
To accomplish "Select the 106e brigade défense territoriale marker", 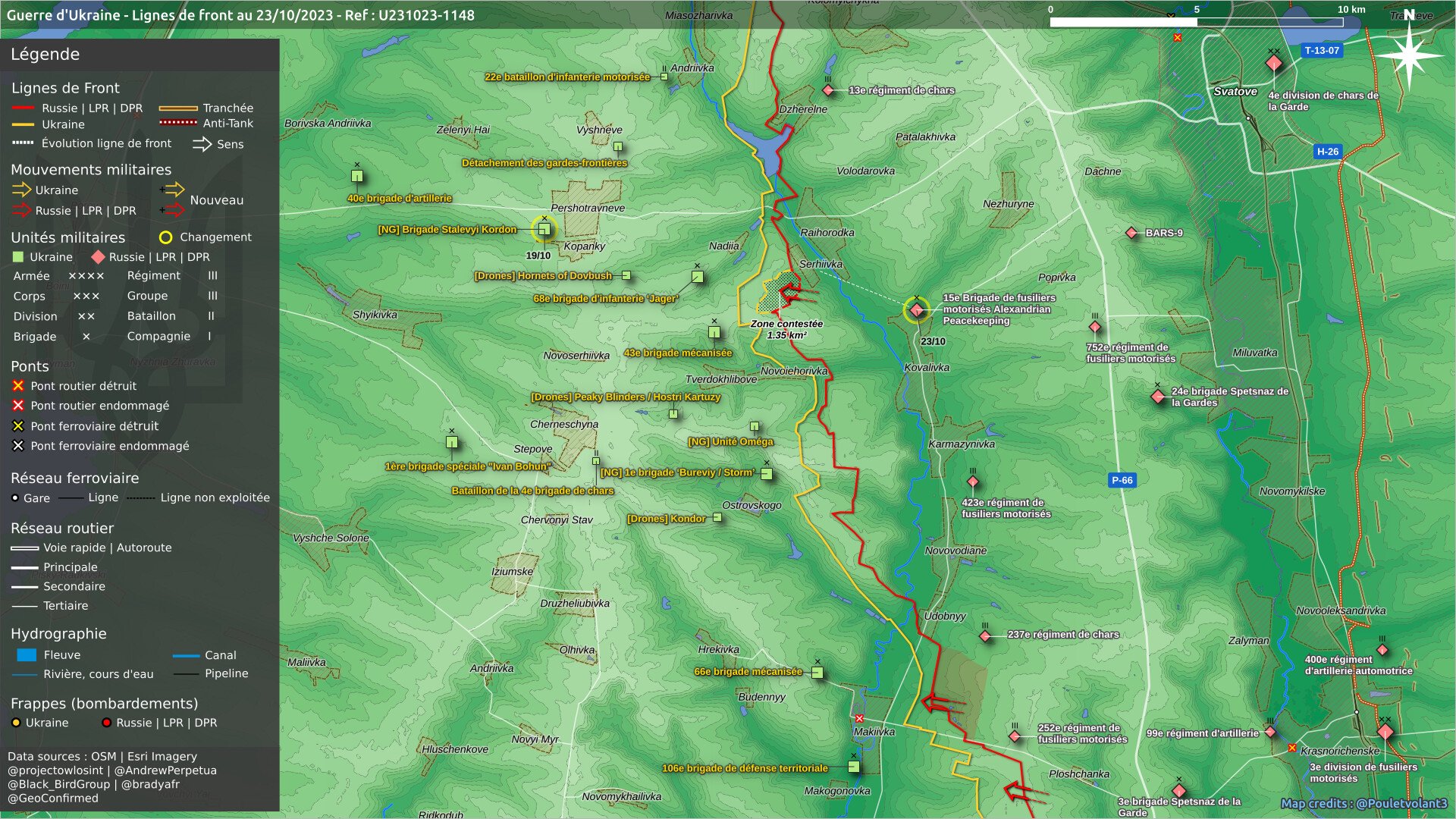I will coord(853,767).
